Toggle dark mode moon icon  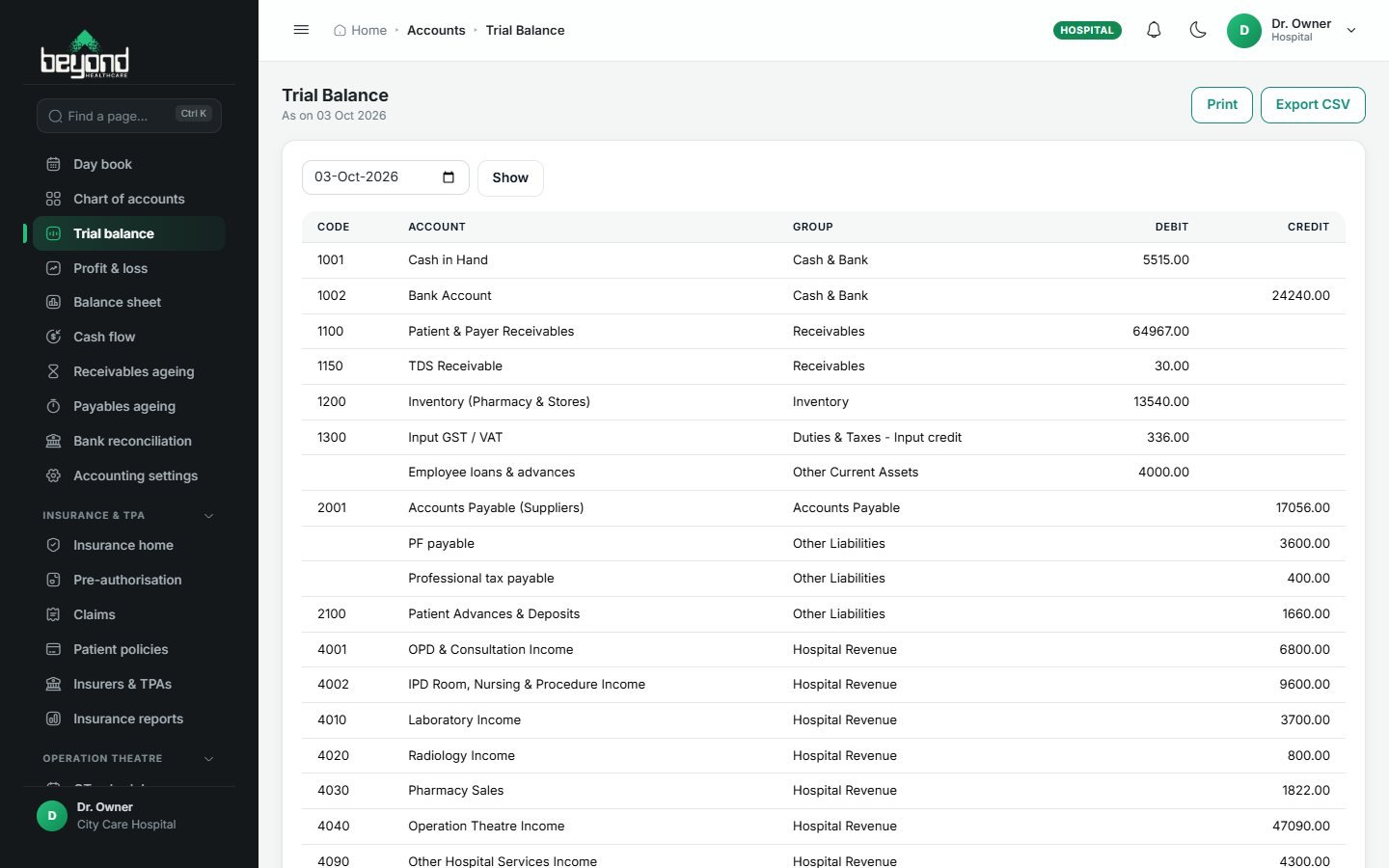point(1198,30)
